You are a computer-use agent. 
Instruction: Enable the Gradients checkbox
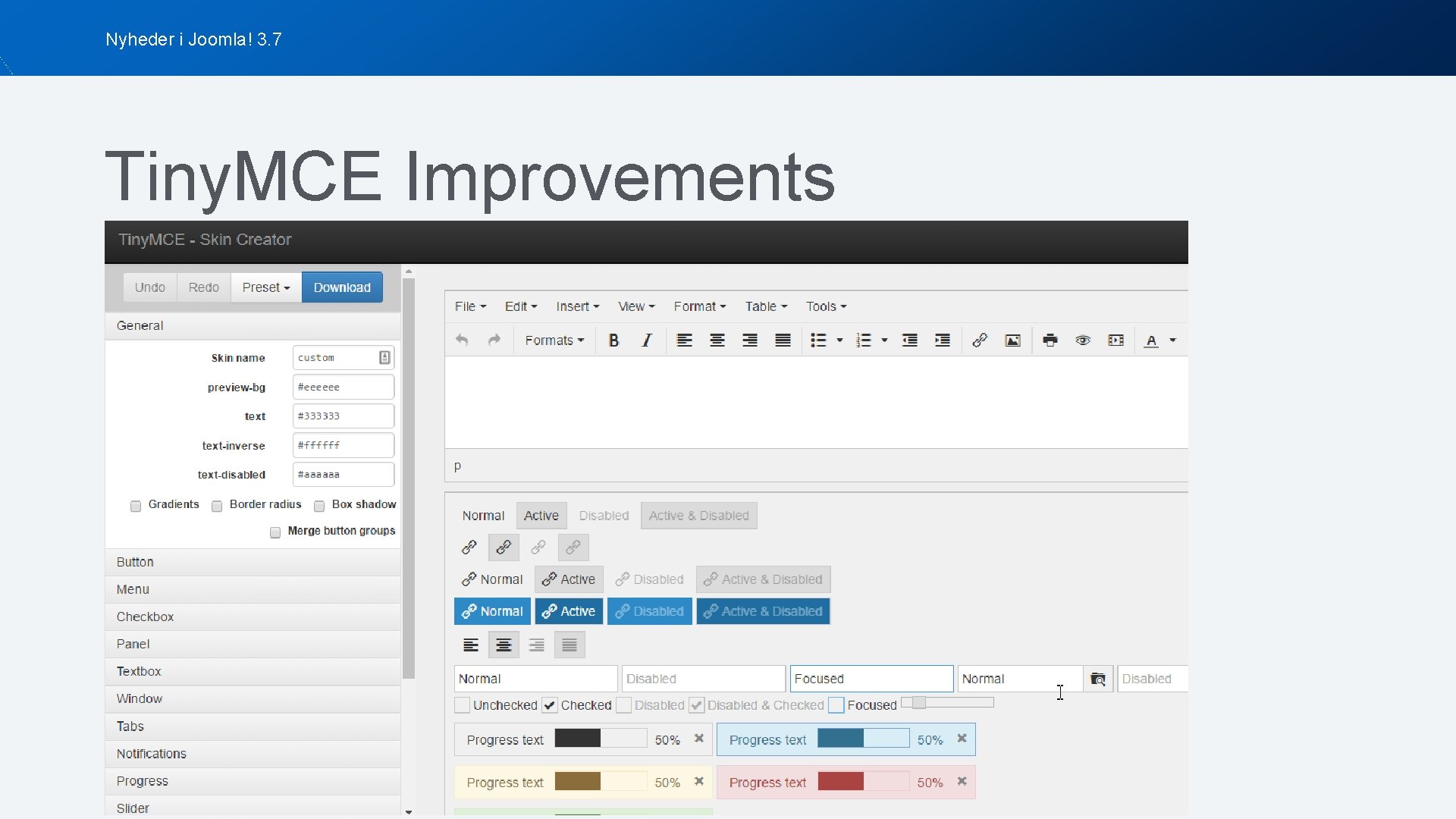[x=136, y=507]
